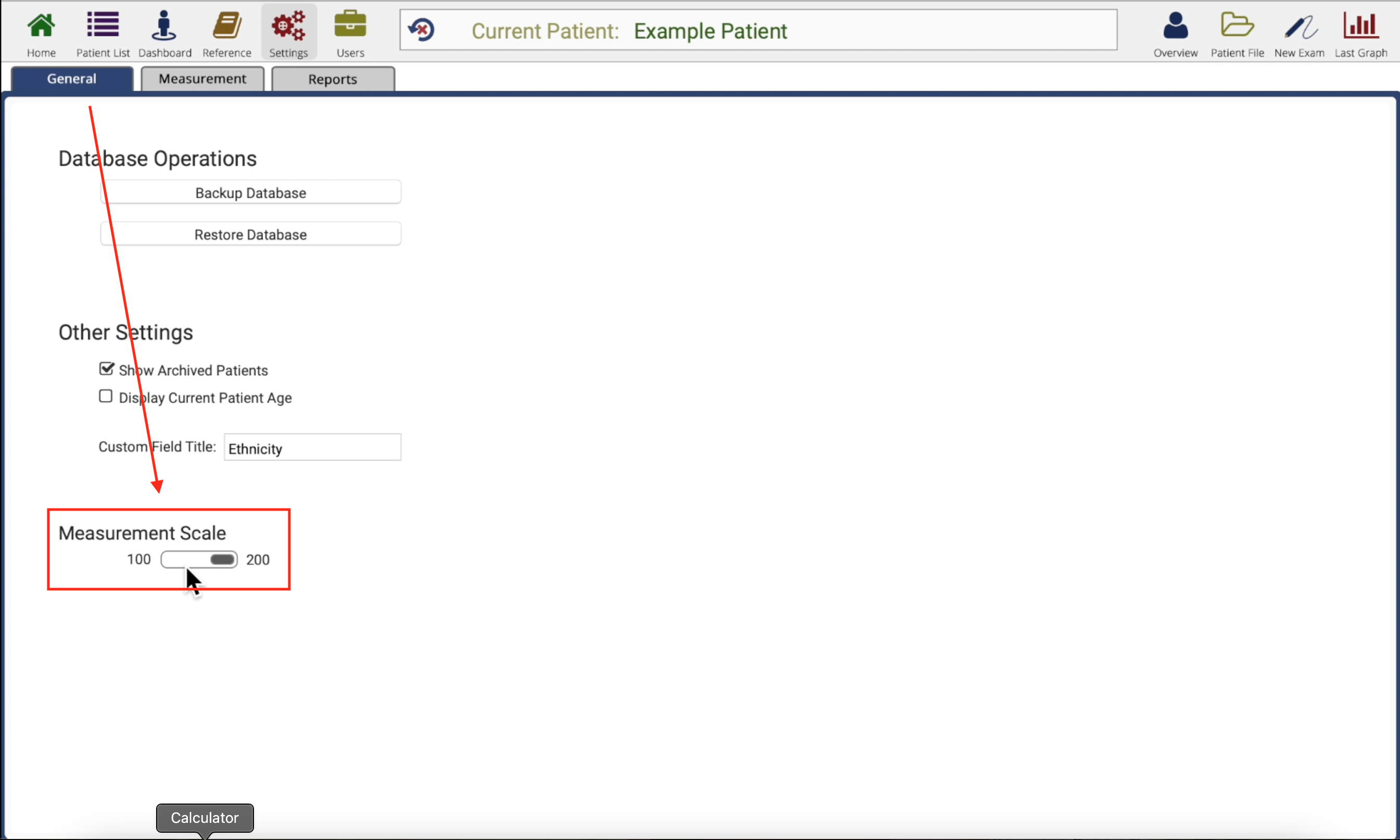
Task: Clear current patient with reset icon
Action: 422,30
